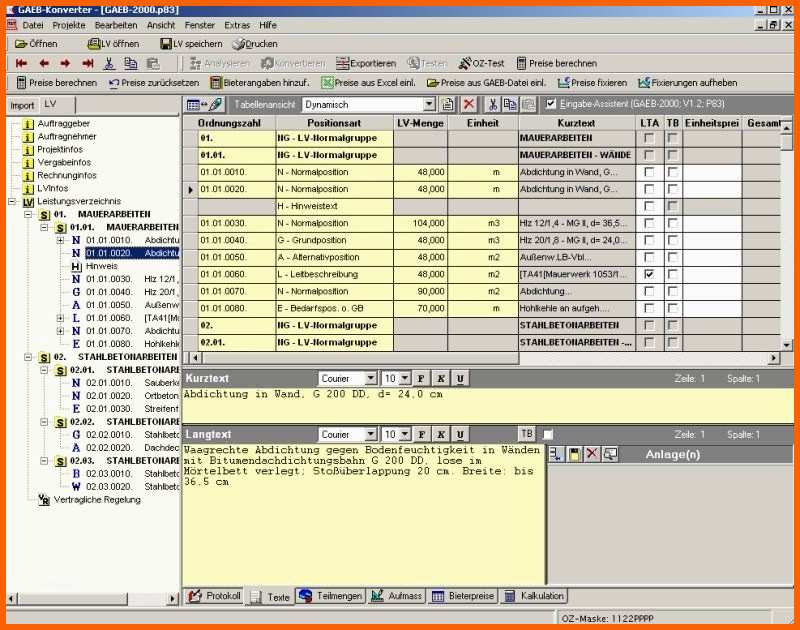Copy using the icon in navigation toolbar
The image size is (800, 630).
pos(131,63)
